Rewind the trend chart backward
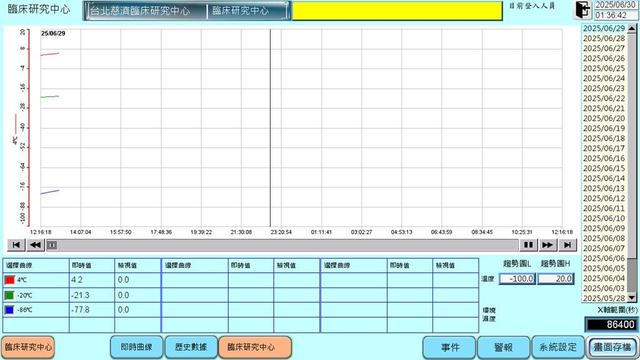The image size is (640, 360). (36, 245)
